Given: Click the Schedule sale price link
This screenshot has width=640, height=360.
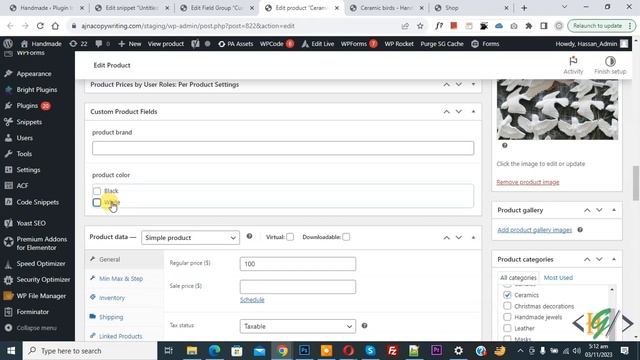Looking at the screenshot, I should 252,300.
